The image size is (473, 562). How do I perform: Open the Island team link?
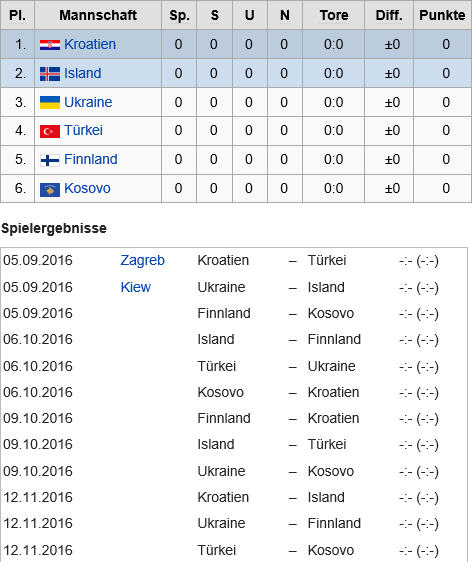pos(83,73)
